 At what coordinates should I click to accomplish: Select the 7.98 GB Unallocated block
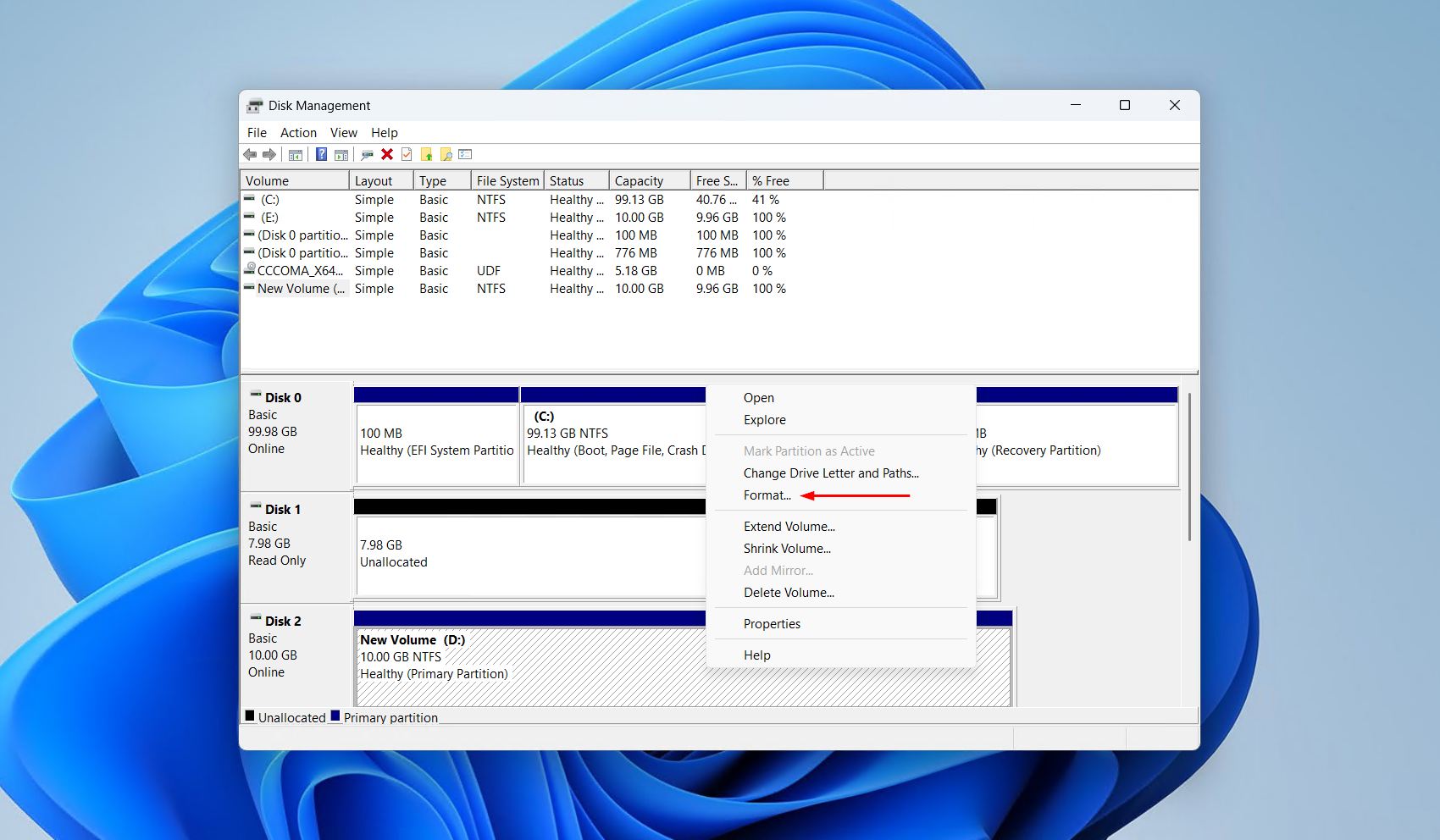click(529, 548)
